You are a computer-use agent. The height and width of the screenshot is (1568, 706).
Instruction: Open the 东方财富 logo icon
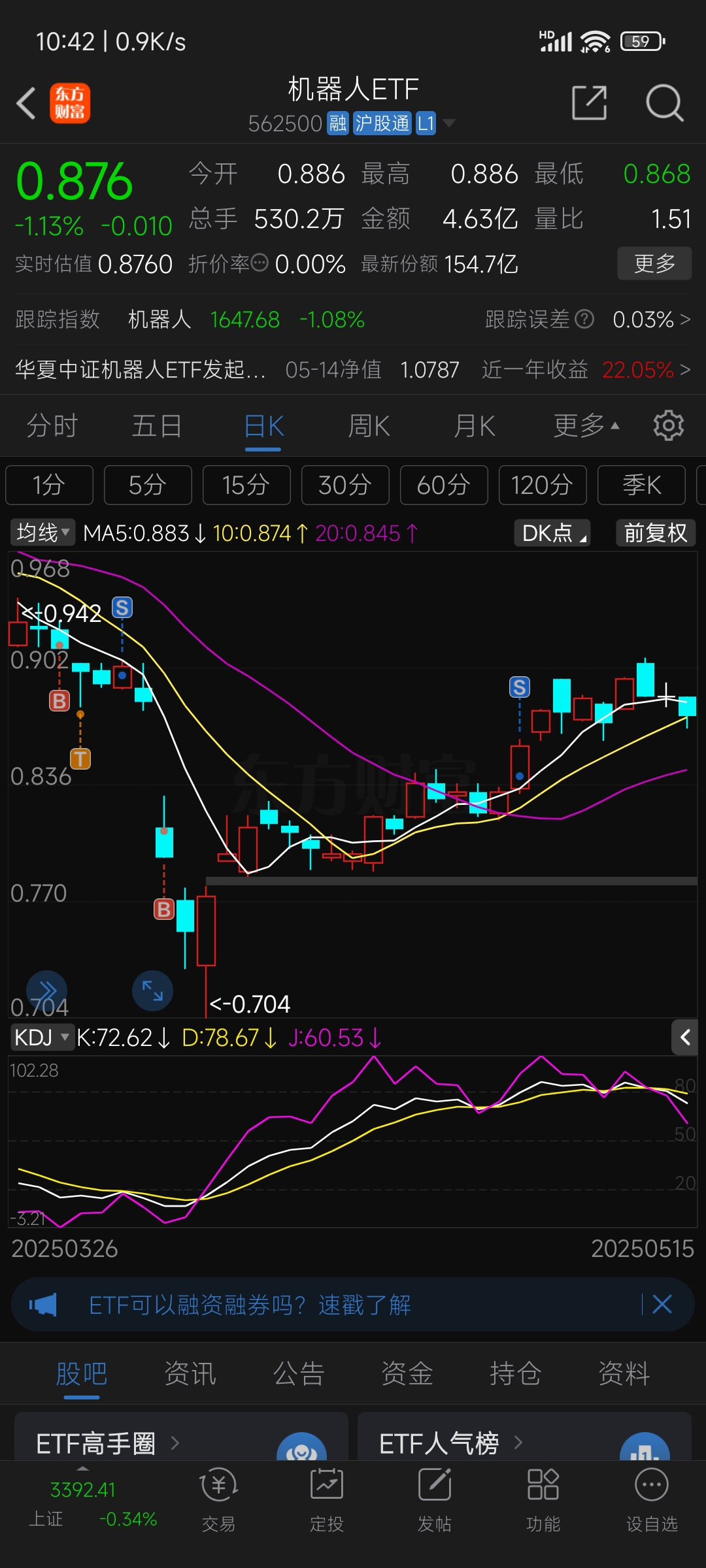[x=70, y=103]
